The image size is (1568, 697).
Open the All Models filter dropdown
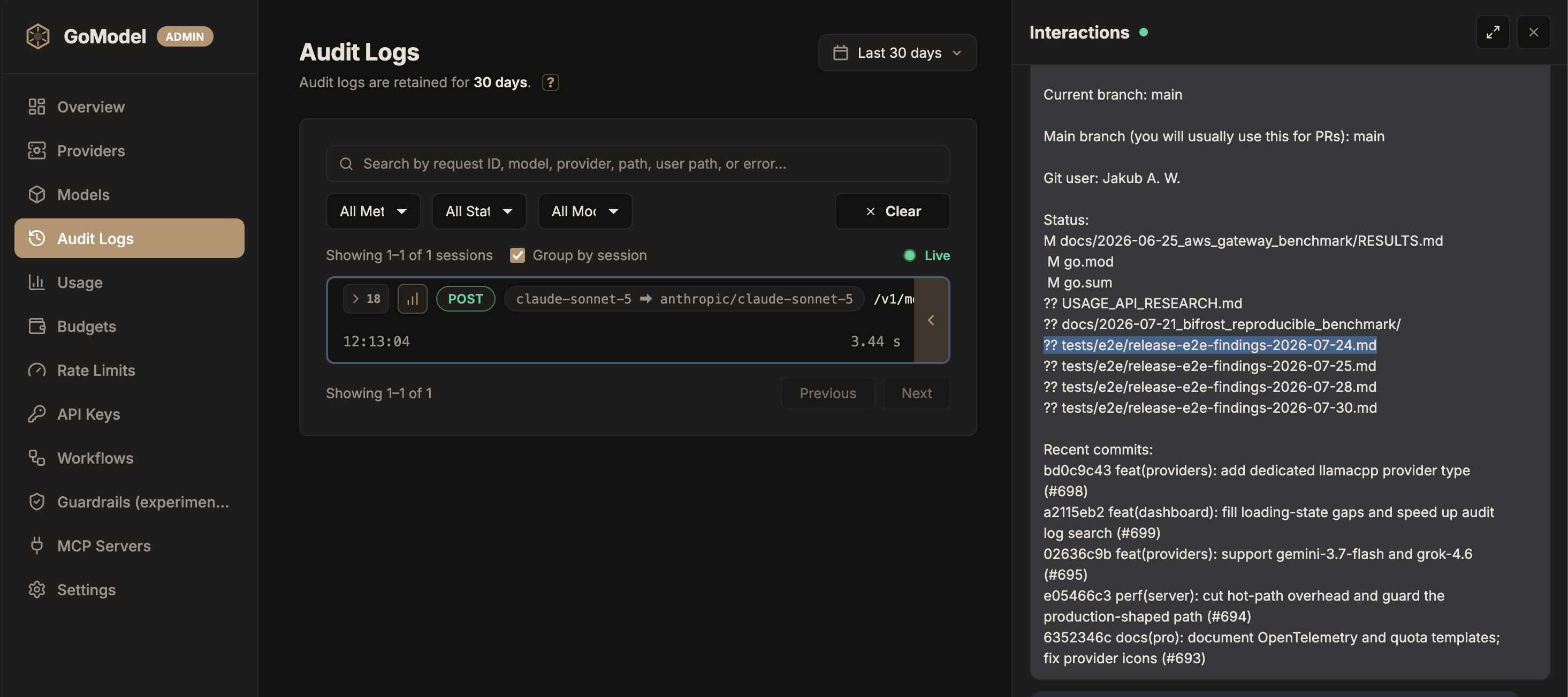pos(585,211)
